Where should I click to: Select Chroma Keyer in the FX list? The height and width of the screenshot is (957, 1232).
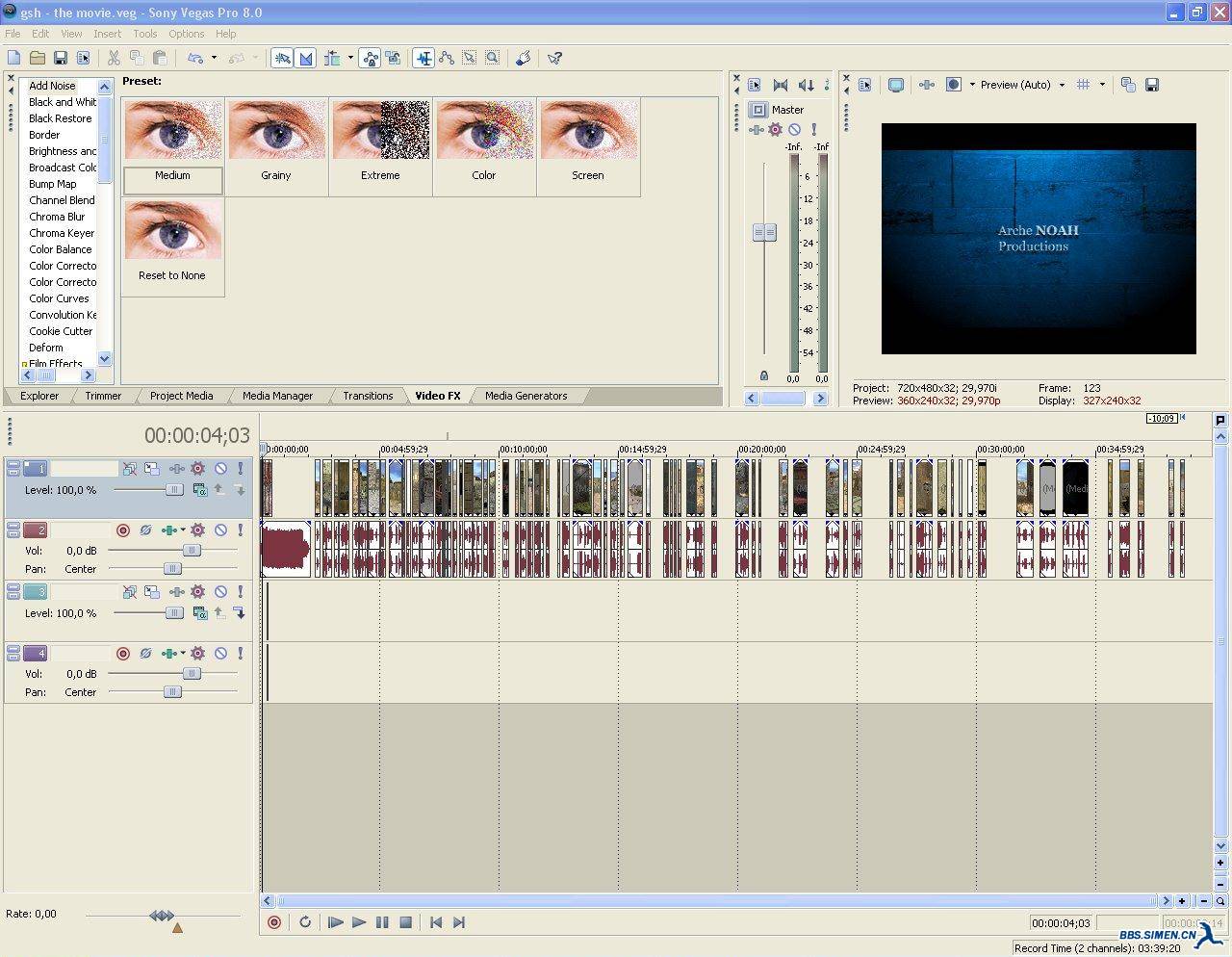pyautogui.click(x=62, y=233)
